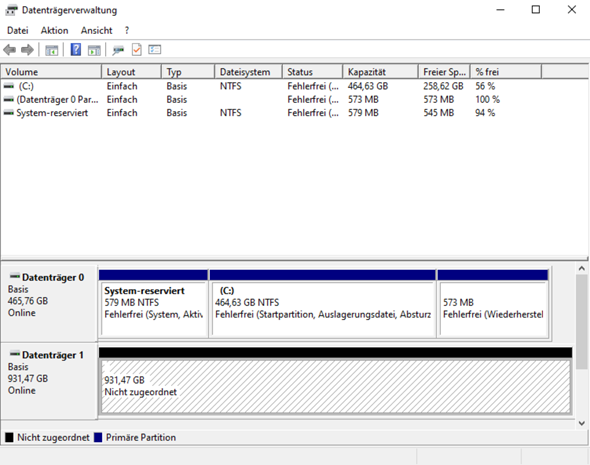Select the (C:) volume row in the list
590x465 pixels.
point(295,86)
